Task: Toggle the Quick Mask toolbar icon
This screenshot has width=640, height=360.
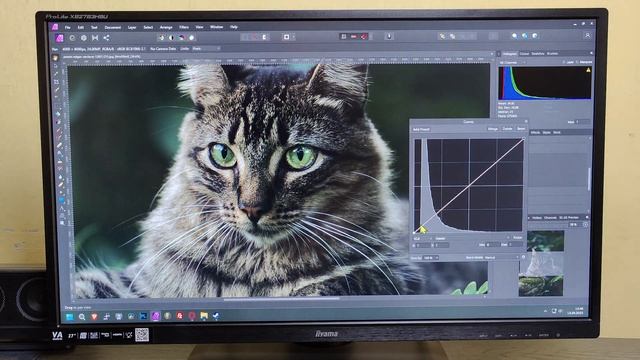Action: (x=287, y=37)
